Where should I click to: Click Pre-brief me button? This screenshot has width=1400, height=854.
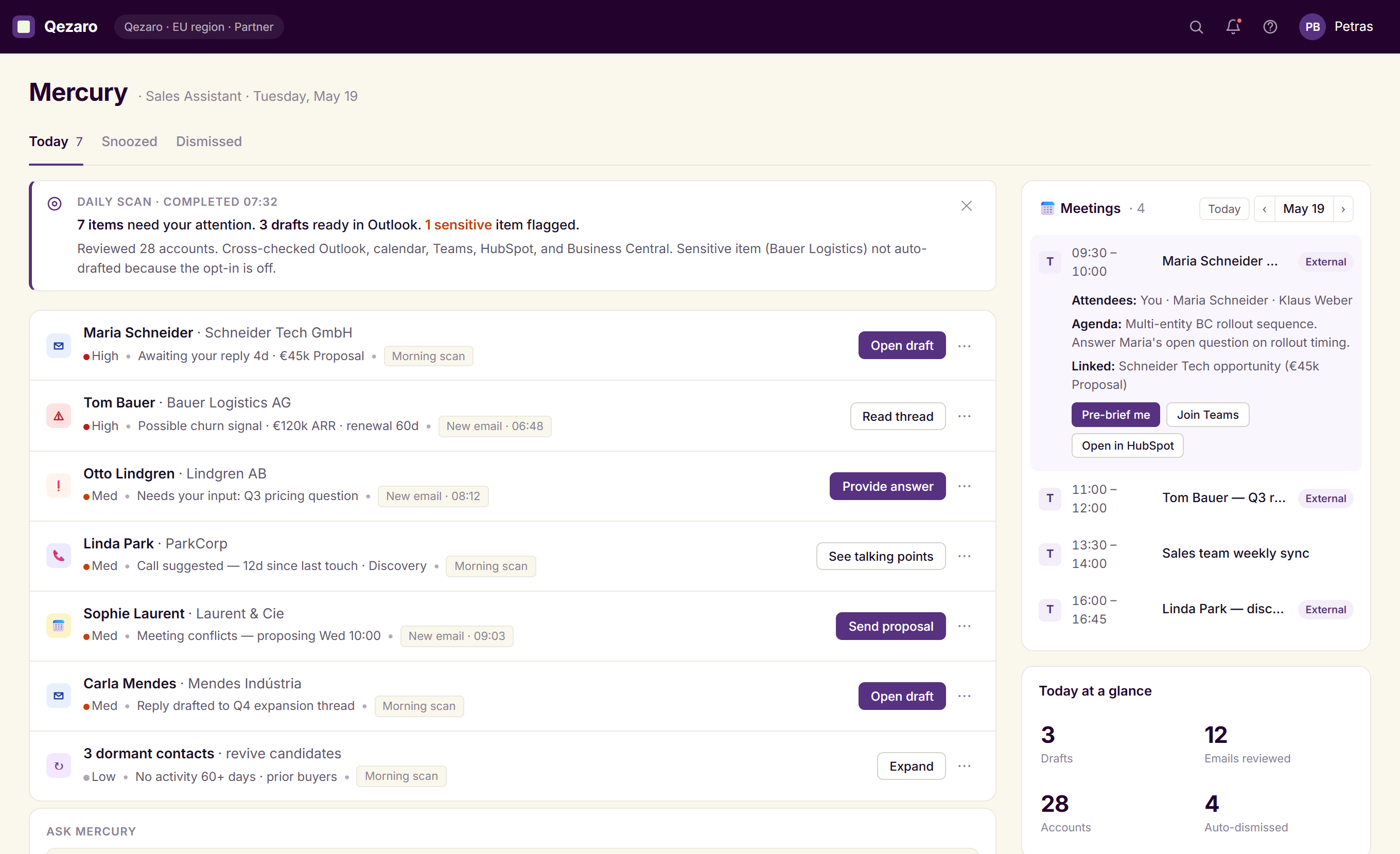coord(1115,415)
